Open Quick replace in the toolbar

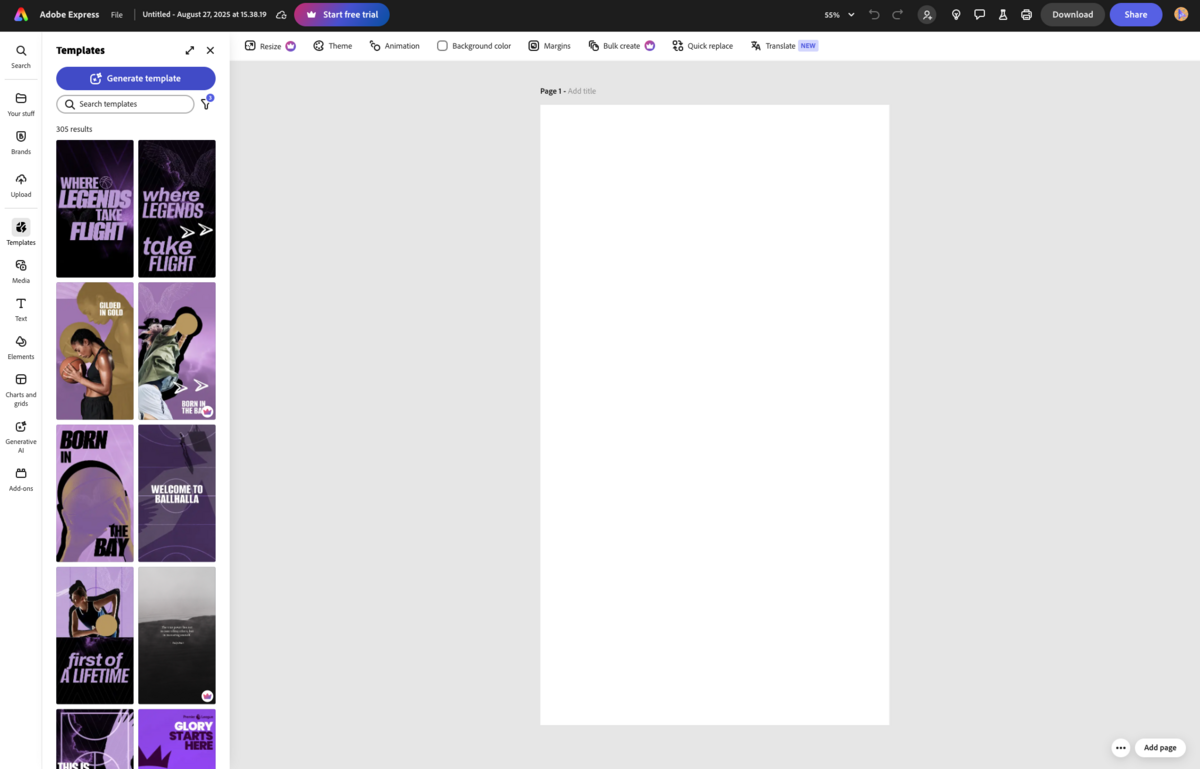[x=702, y=46]
